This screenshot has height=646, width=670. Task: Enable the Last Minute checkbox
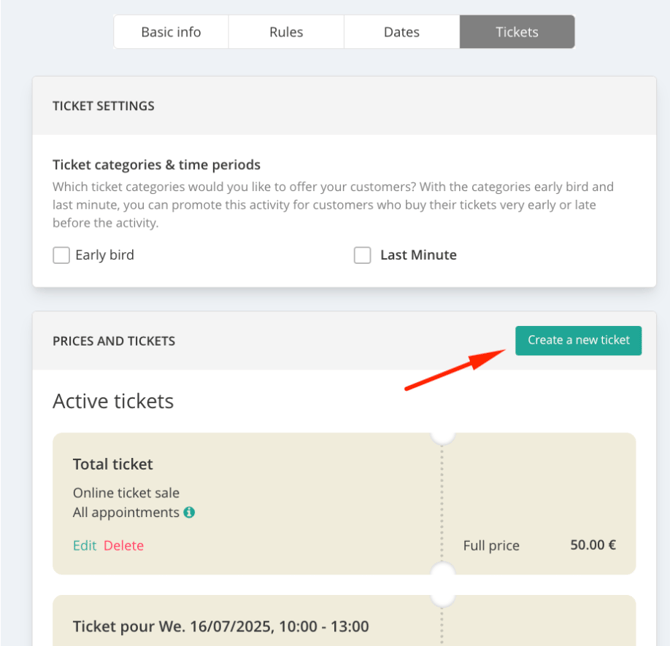click(362, 255)
